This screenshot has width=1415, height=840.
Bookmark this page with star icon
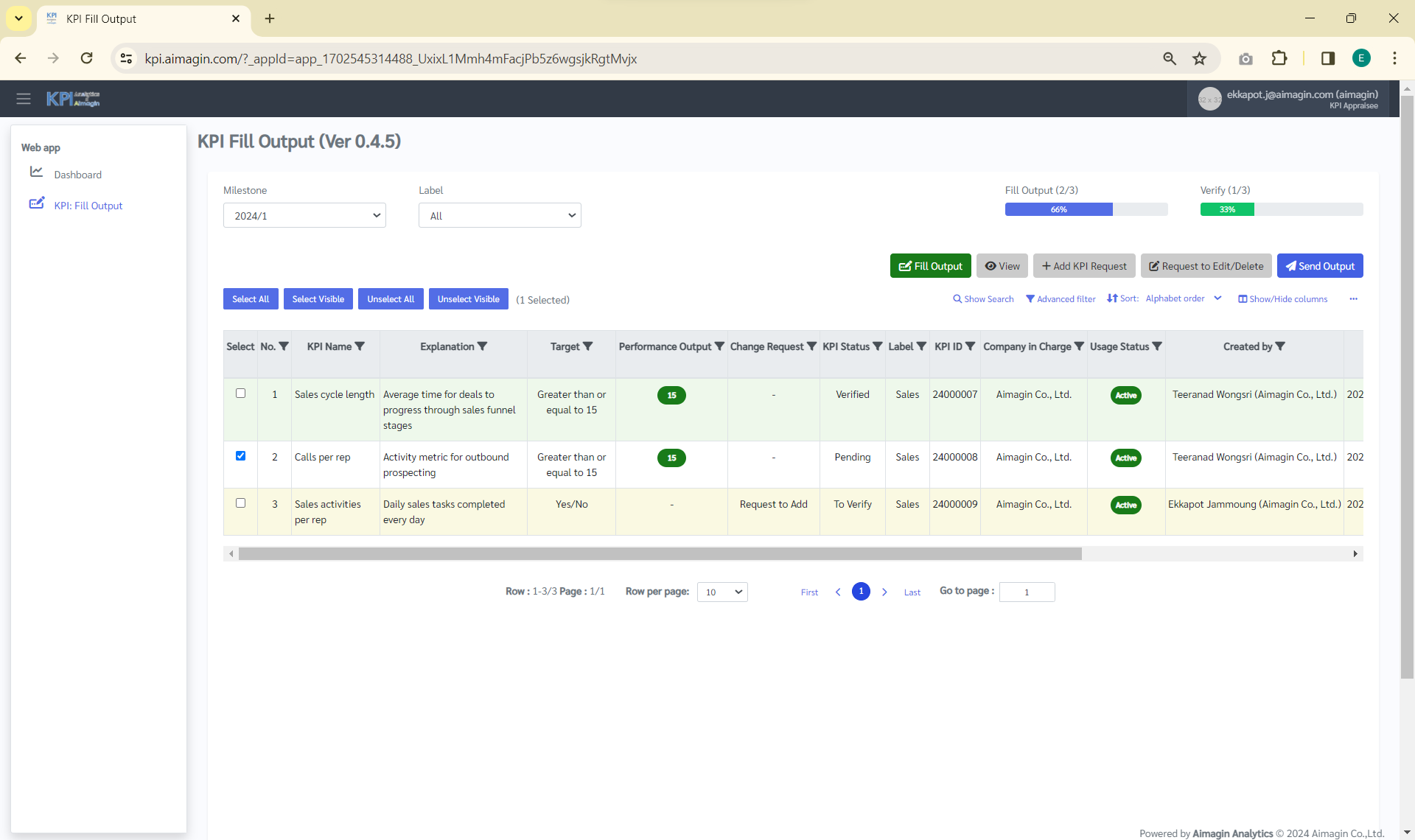click(1200, 59)
